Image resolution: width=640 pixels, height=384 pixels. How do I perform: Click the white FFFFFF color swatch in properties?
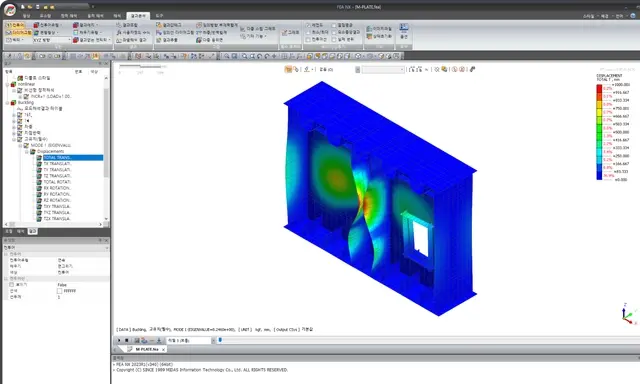pyautogui.click(x=60, y=291)
